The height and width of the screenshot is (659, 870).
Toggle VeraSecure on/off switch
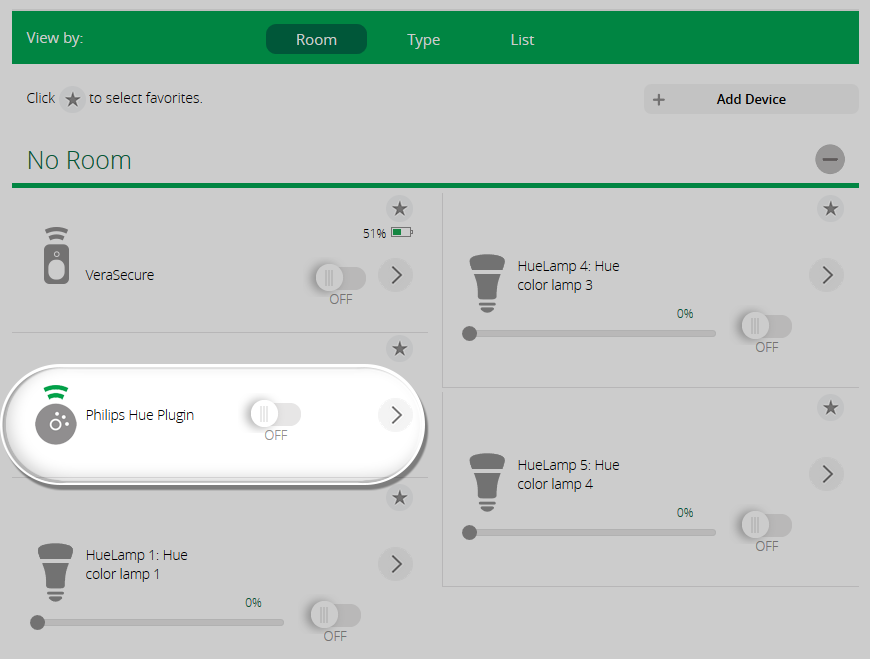[x=341, y=277]
